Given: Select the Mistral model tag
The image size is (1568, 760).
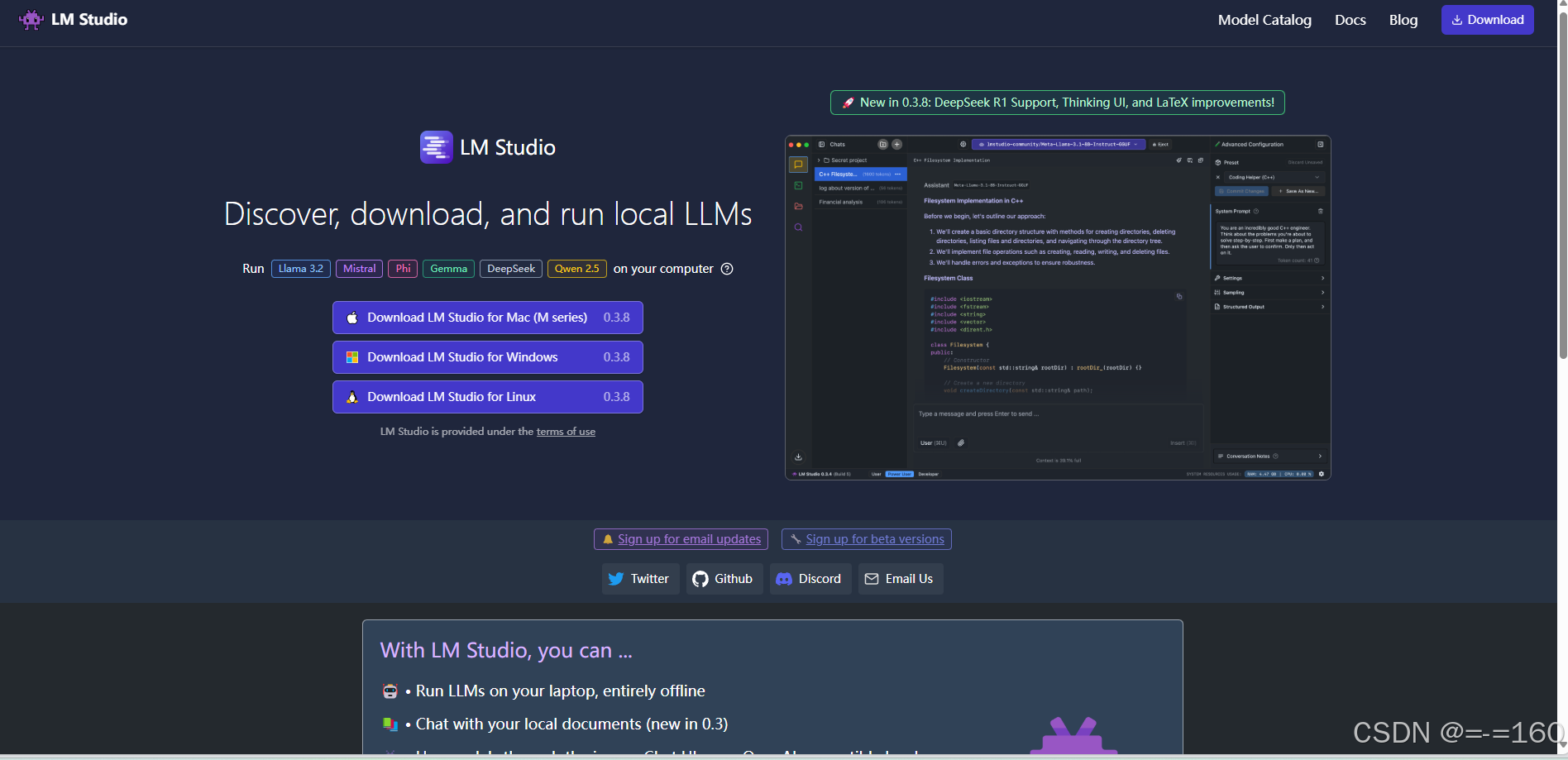Looking at the screenshot, I should point(359,269).
